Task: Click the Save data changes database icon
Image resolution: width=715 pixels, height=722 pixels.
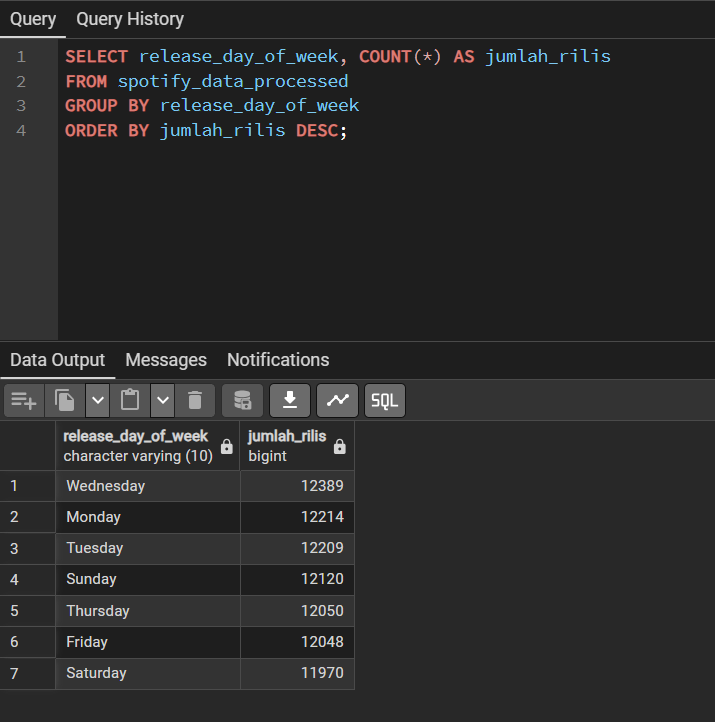Action: pos(243,400)
